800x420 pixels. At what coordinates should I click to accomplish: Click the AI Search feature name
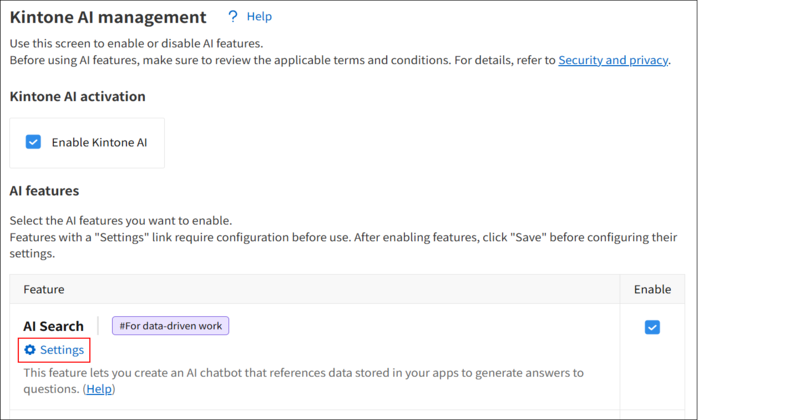[x=54, y=326]
